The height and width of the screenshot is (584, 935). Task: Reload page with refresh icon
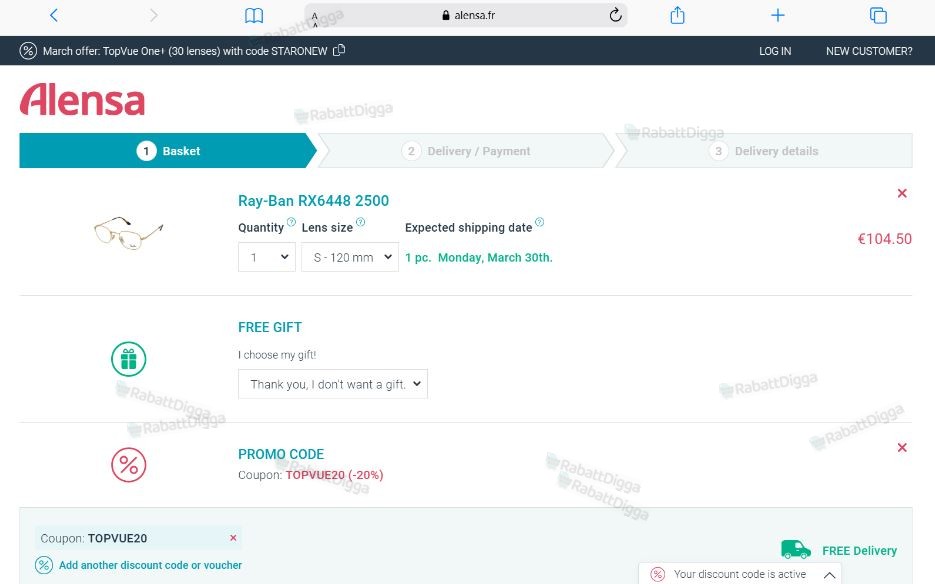[x=615, y=15]
